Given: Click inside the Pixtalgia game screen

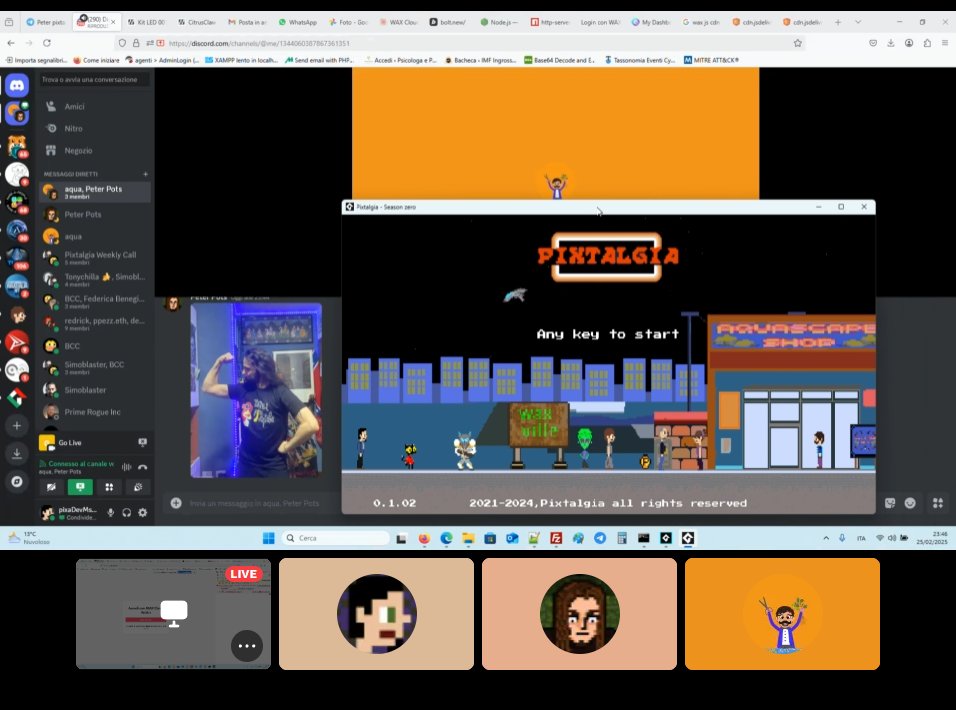Looking at the screenshot, I should [608, 364].
